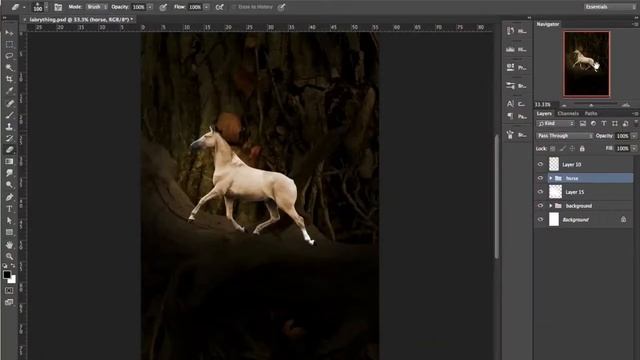Select the Lasso tool

coord(9,56)
